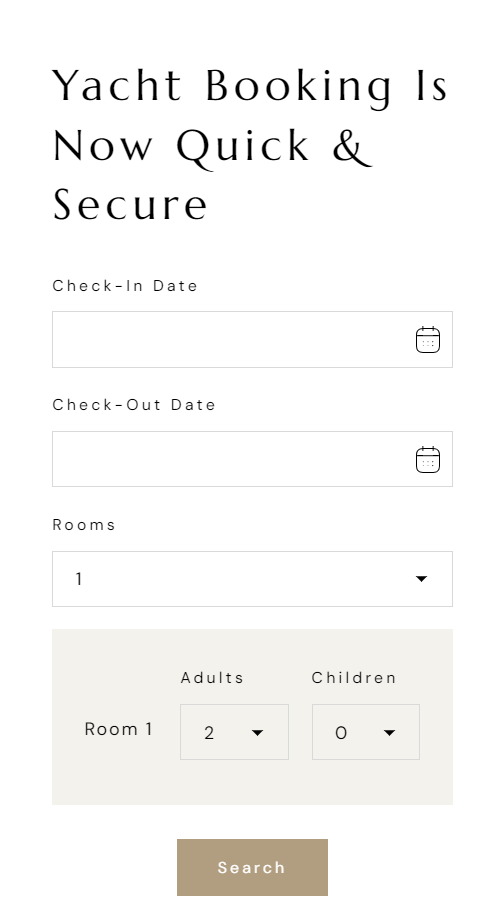Focus the Check-Out Date input field
This screenshot has height=897, width=503.
(252, 459)
